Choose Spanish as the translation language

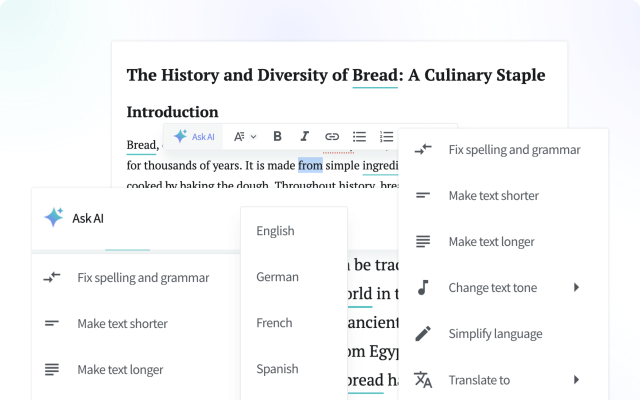pos(277,369)
